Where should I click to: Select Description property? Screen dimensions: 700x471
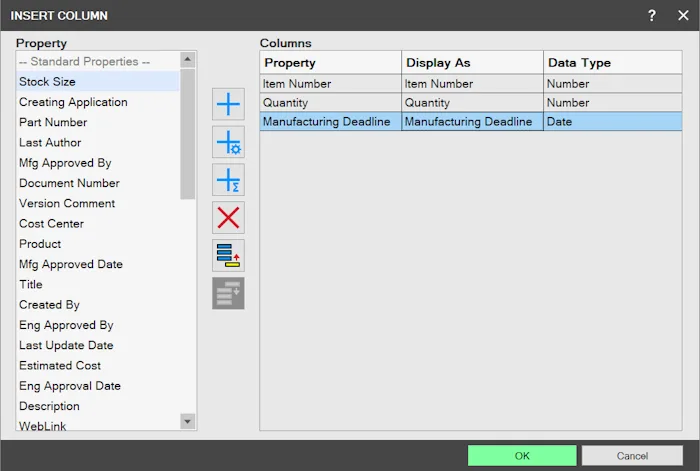98,406
